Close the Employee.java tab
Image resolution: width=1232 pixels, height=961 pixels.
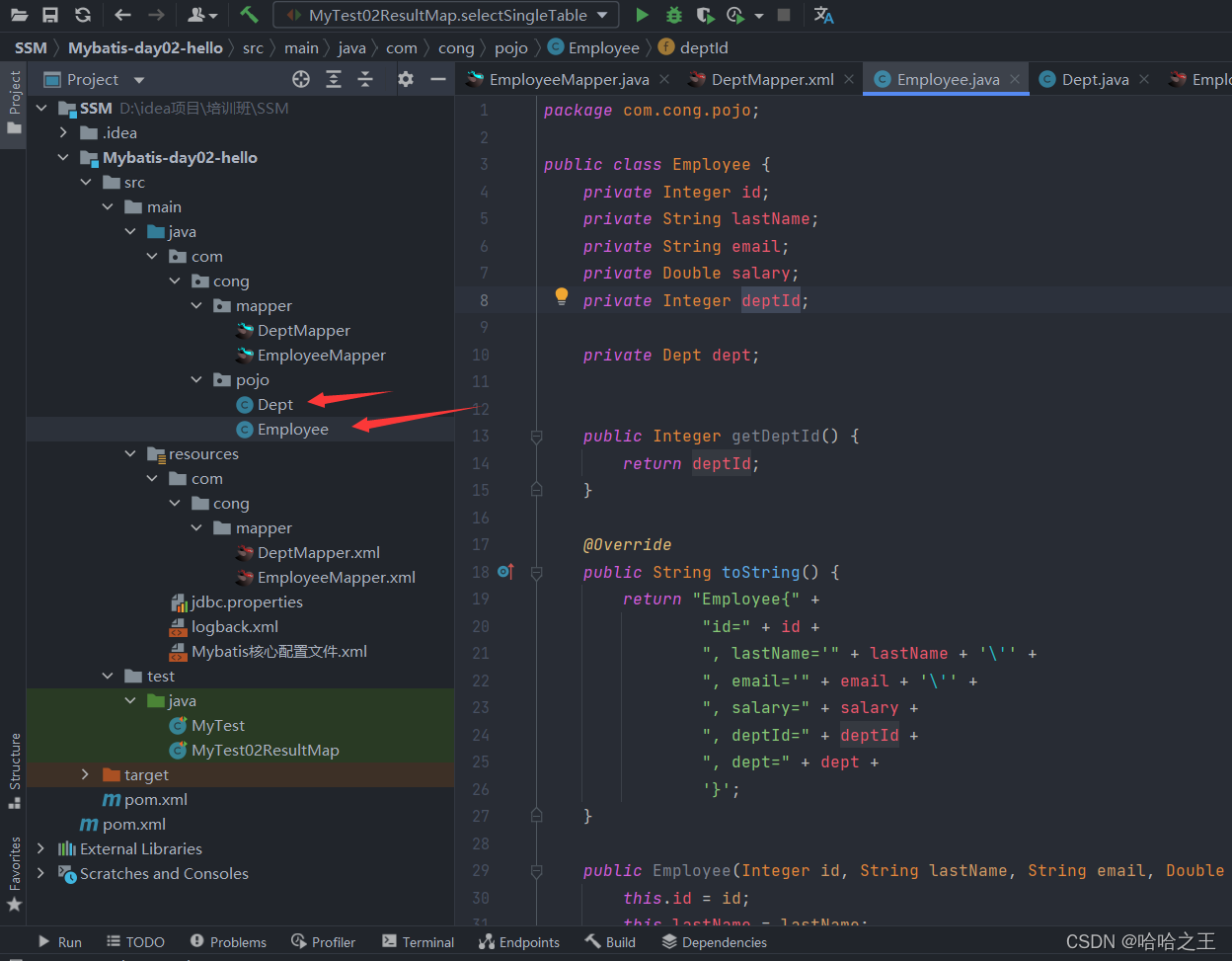[1015, 80]
